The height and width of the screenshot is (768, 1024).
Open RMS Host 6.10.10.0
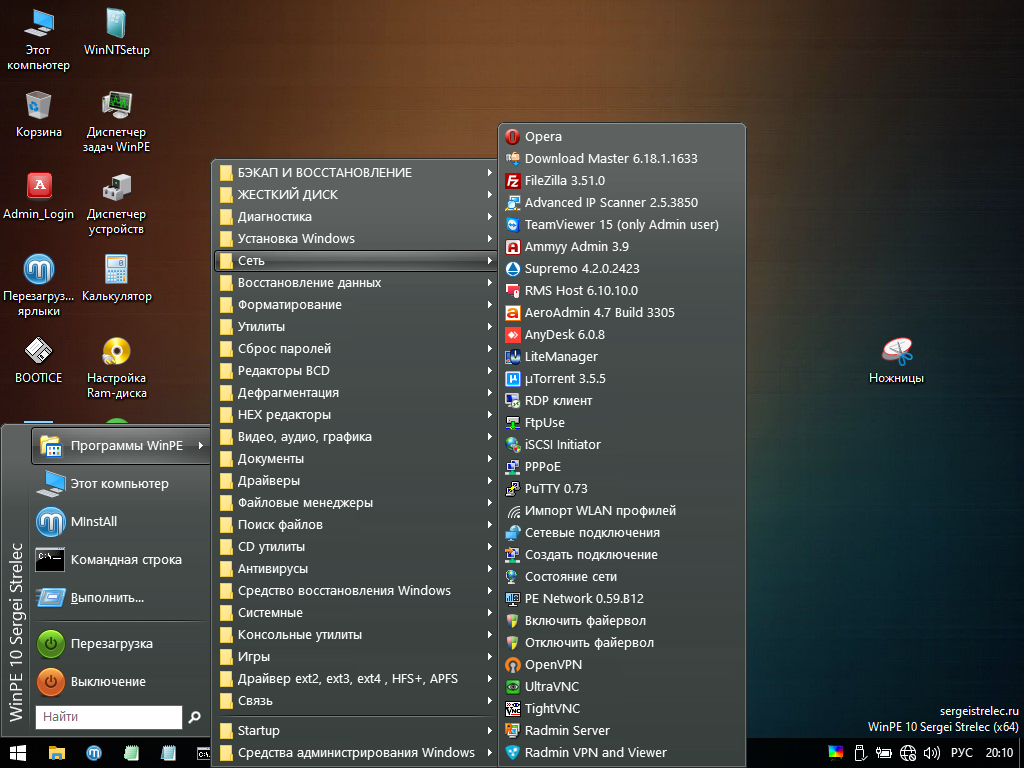click(622, 291)
